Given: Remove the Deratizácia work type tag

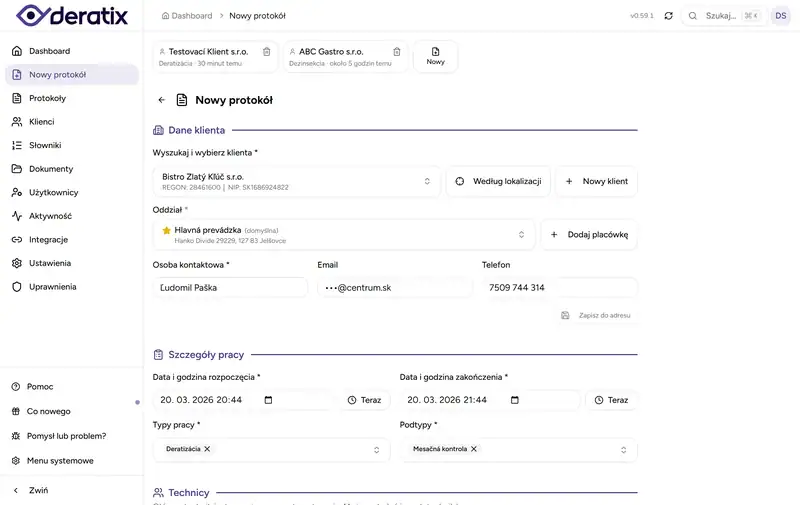Looking at the screenshot, I should click(207, 449).
